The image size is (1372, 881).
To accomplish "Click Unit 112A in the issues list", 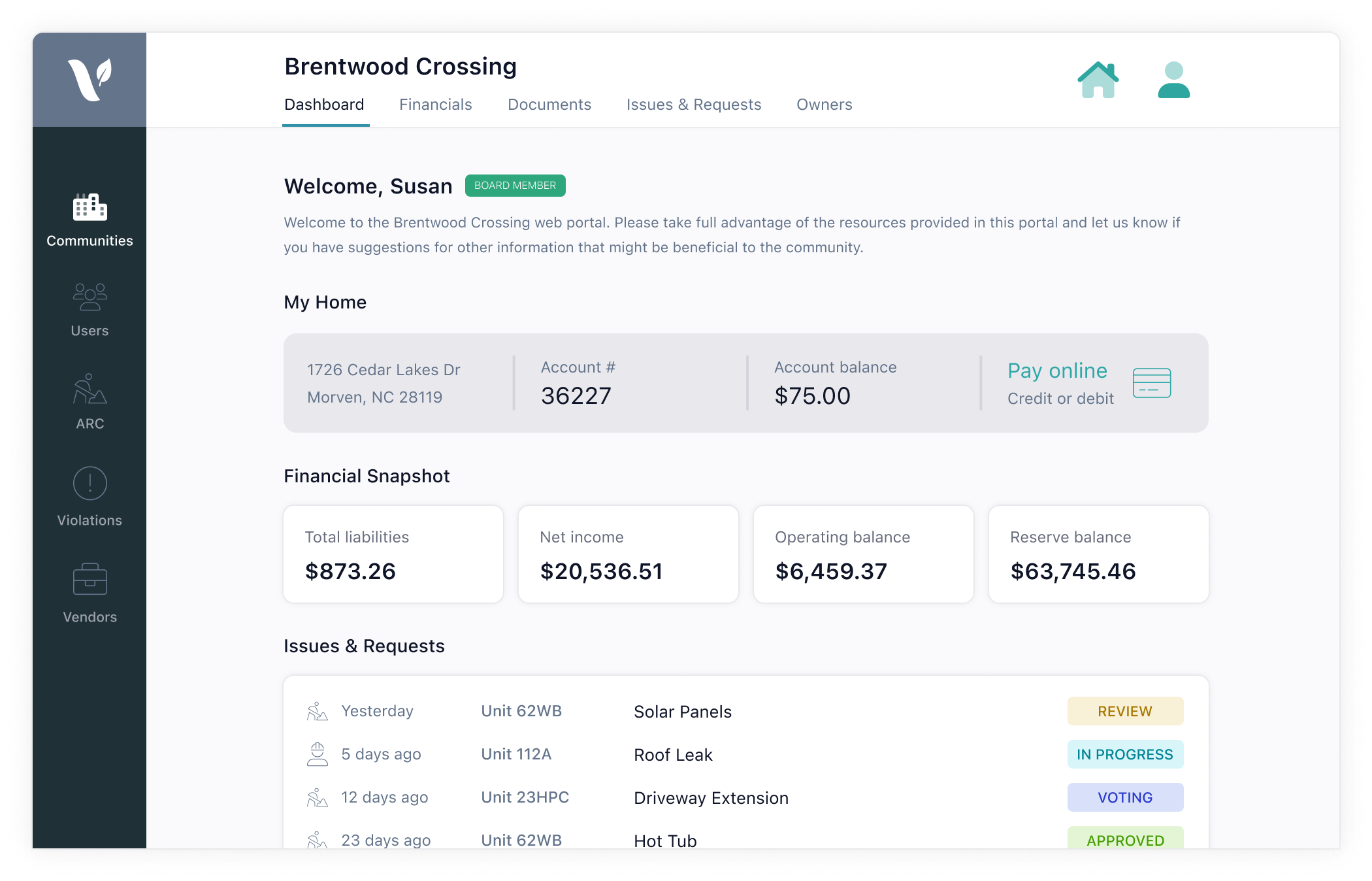I will [x=516, y=754].
